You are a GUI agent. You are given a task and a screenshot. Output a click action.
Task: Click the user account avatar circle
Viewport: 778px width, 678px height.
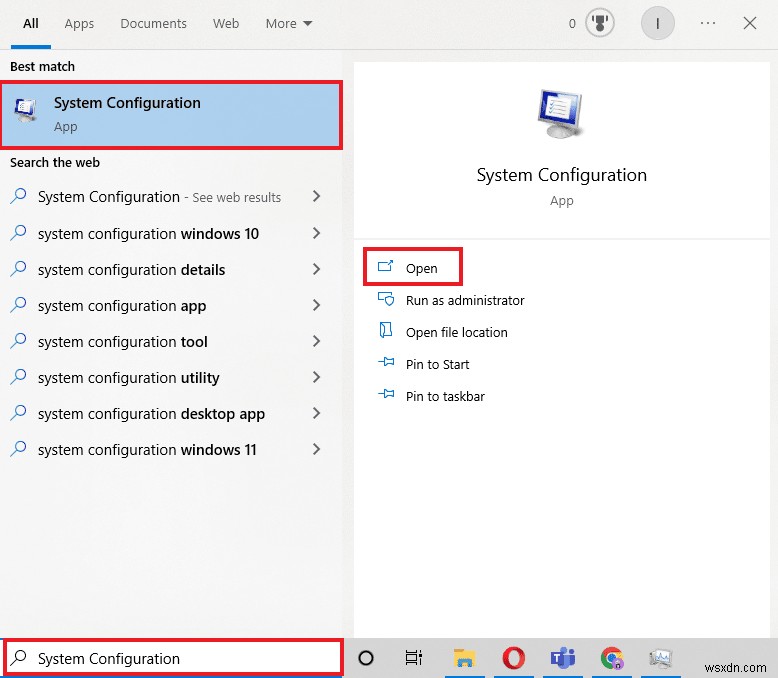[x=657, y=23]
